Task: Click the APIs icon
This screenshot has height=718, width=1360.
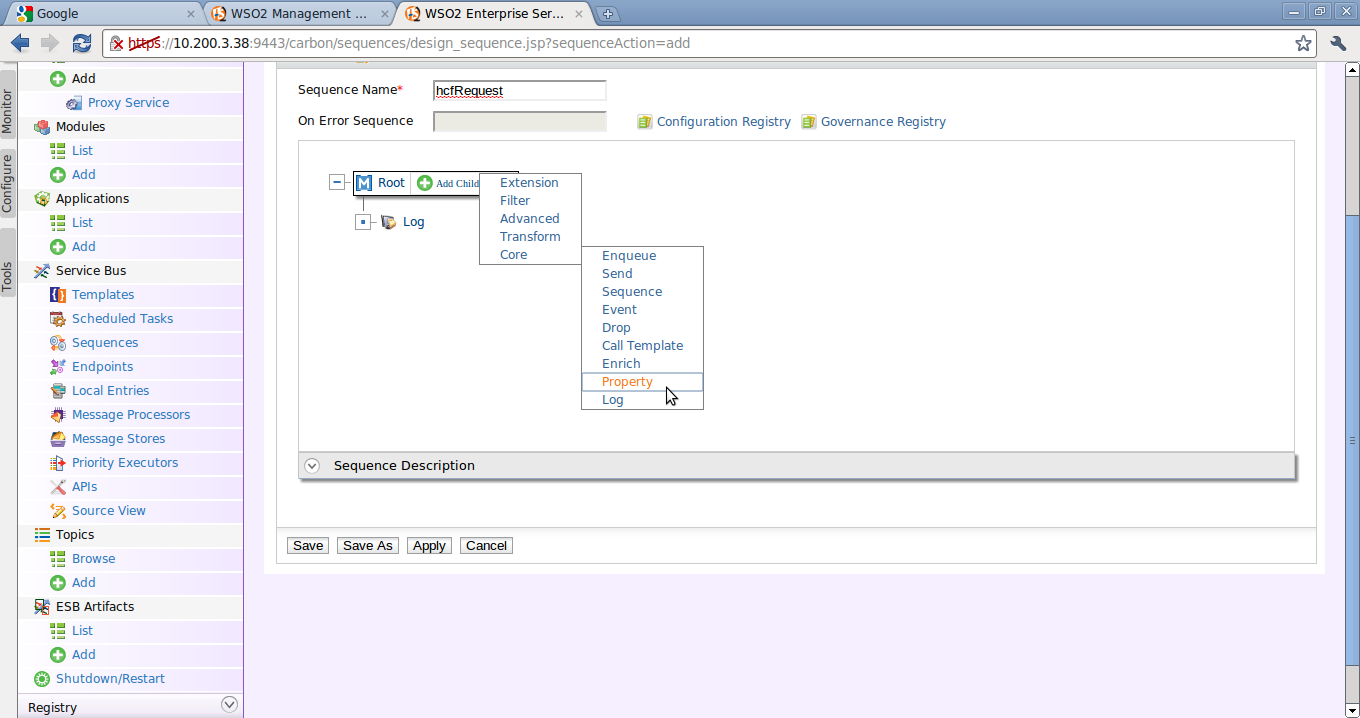Action: 58,487
